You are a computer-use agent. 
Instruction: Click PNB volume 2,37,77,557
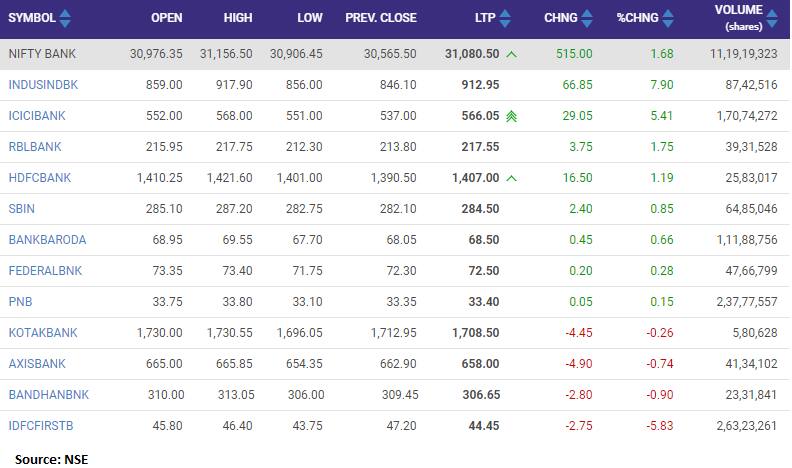point(747,302)
